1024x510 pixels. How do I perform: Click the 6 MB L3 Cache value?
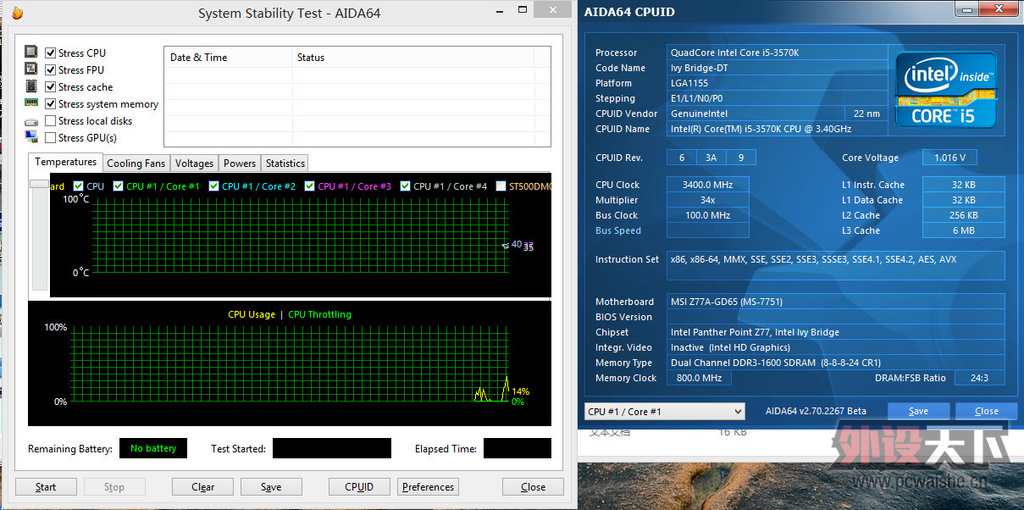pyautogui.click(x=963, y=231)
